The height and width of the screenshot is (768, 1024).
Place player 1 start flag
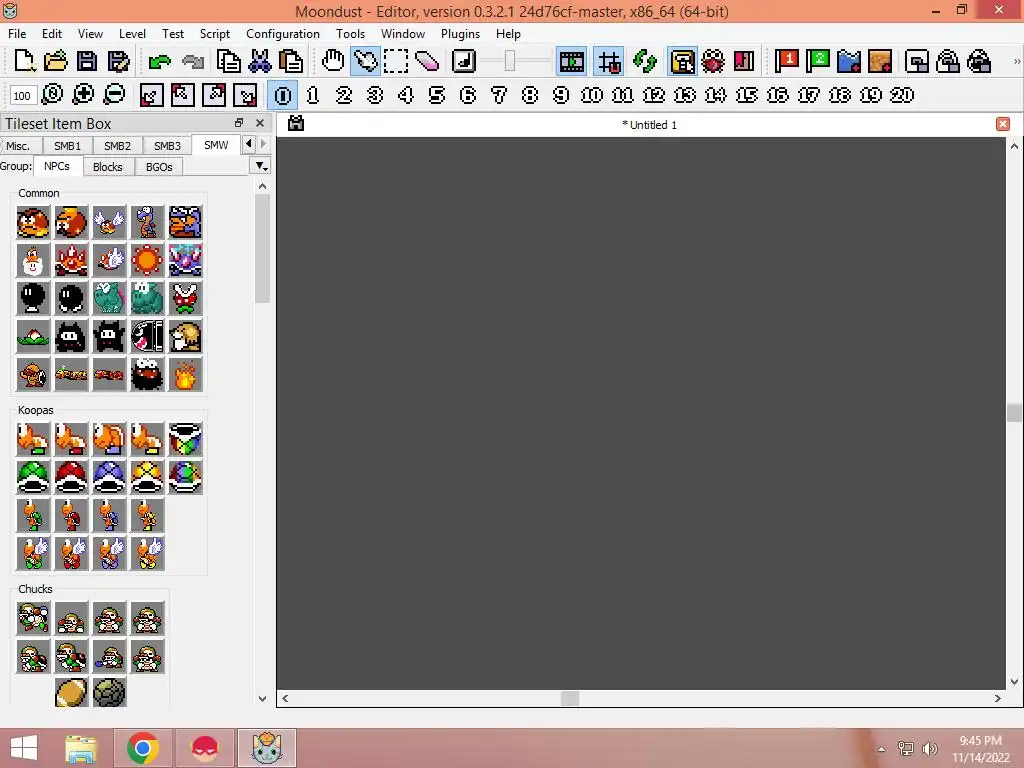[x=786, y=61]
